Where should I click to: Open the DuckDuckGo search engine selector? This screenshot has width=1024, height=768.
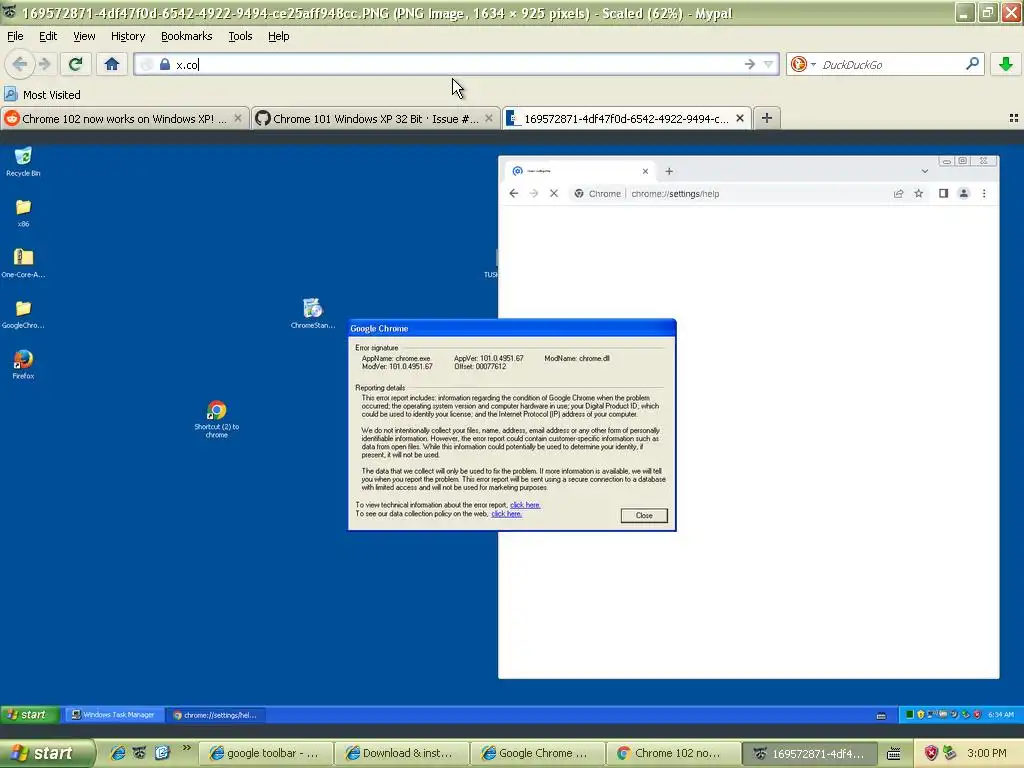[x=802, y=64]
